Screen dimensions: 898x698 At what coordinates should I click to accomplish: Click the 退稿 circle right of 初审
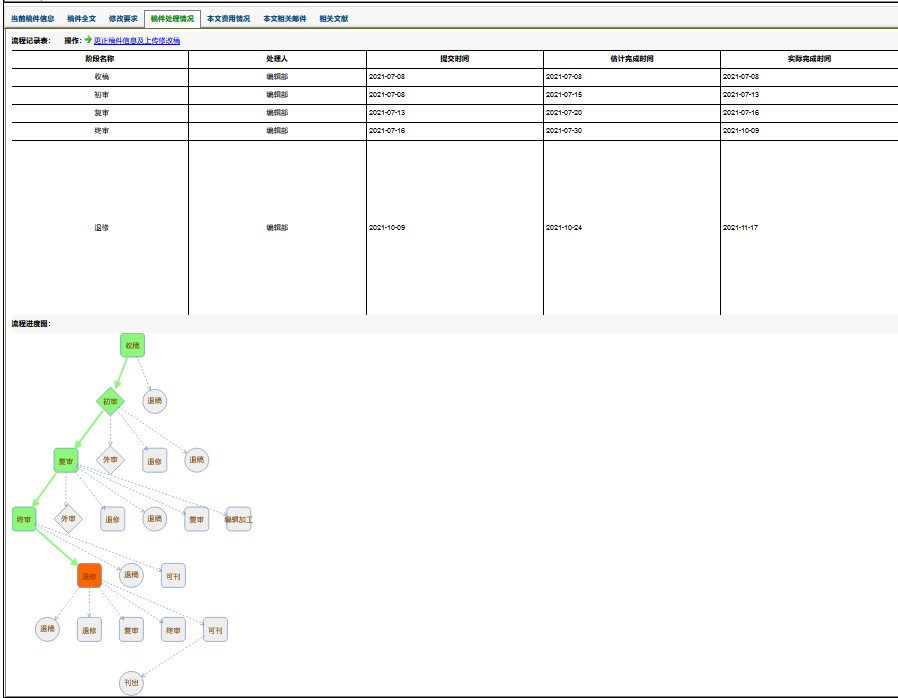(x=154, y=402)
